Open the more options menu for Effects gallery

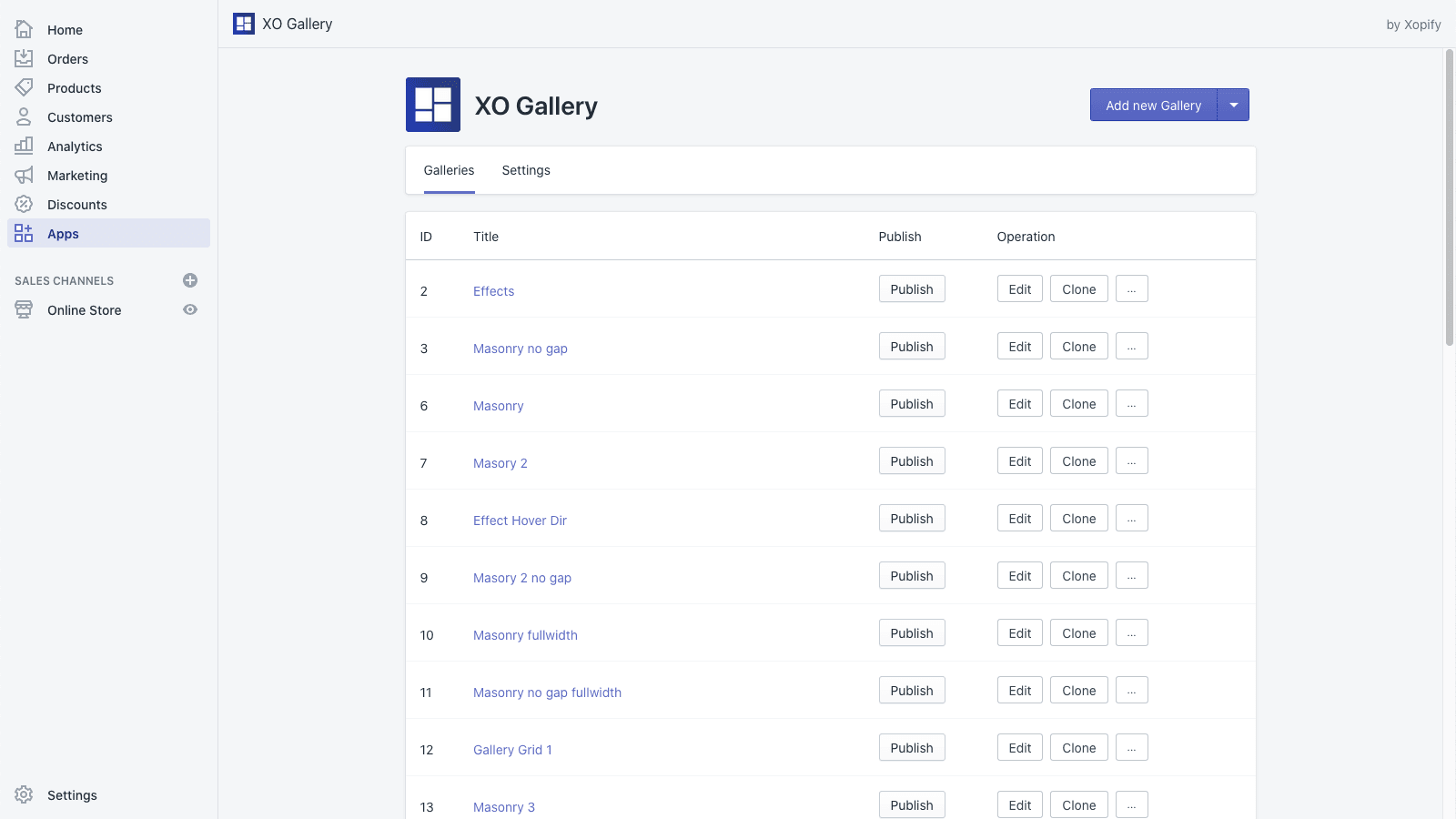[x=1131, y=288]
